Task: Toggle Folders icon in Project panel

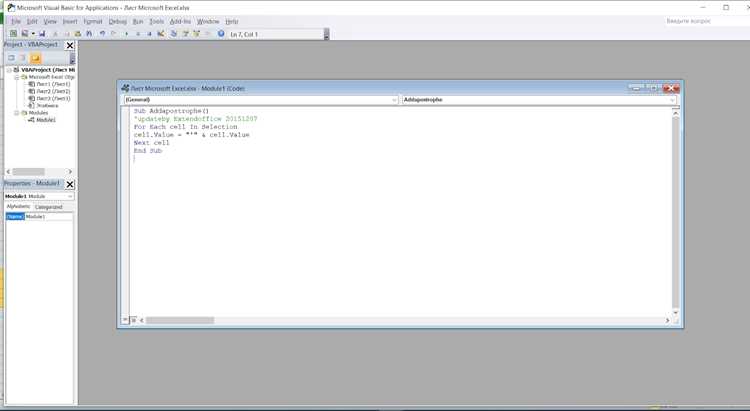Action: pos(35,58)
